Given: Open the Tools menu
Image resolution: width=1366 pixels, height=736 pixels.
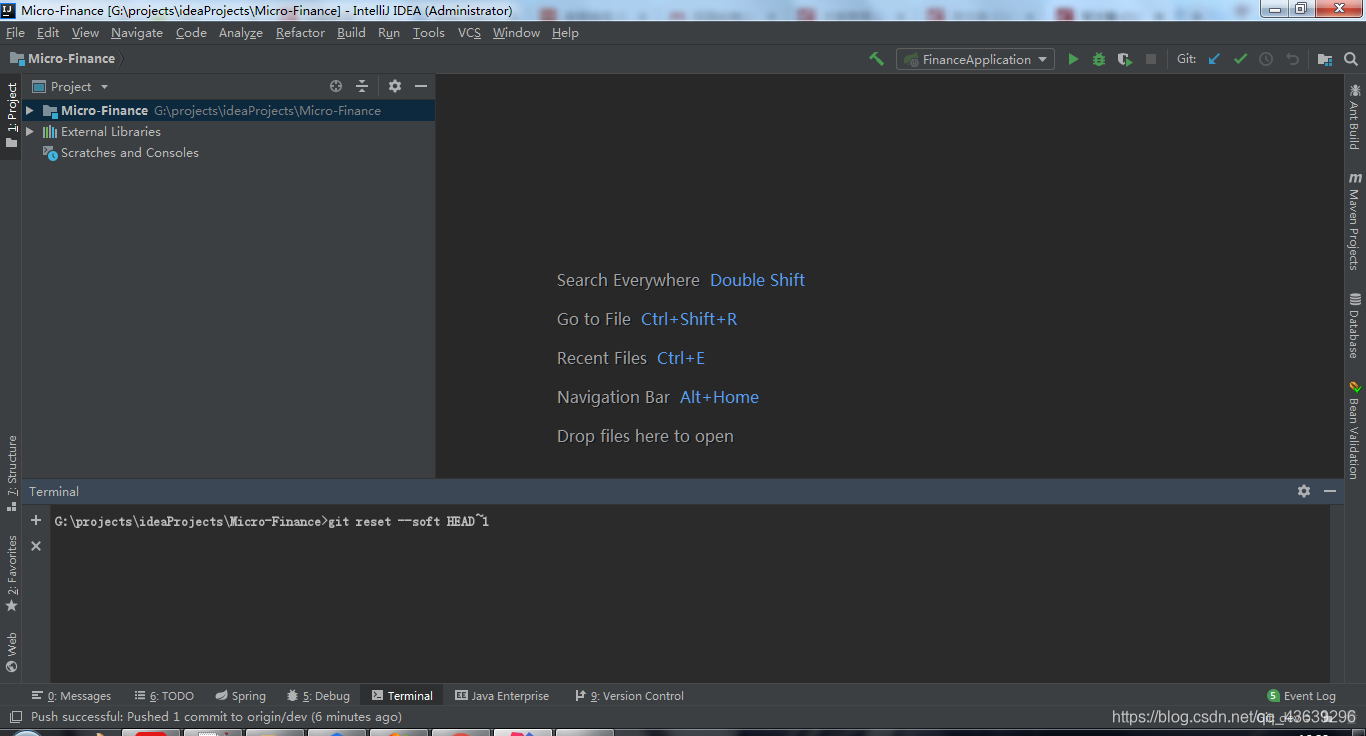Looking at the screenshot, I should [x=429, y=33].
